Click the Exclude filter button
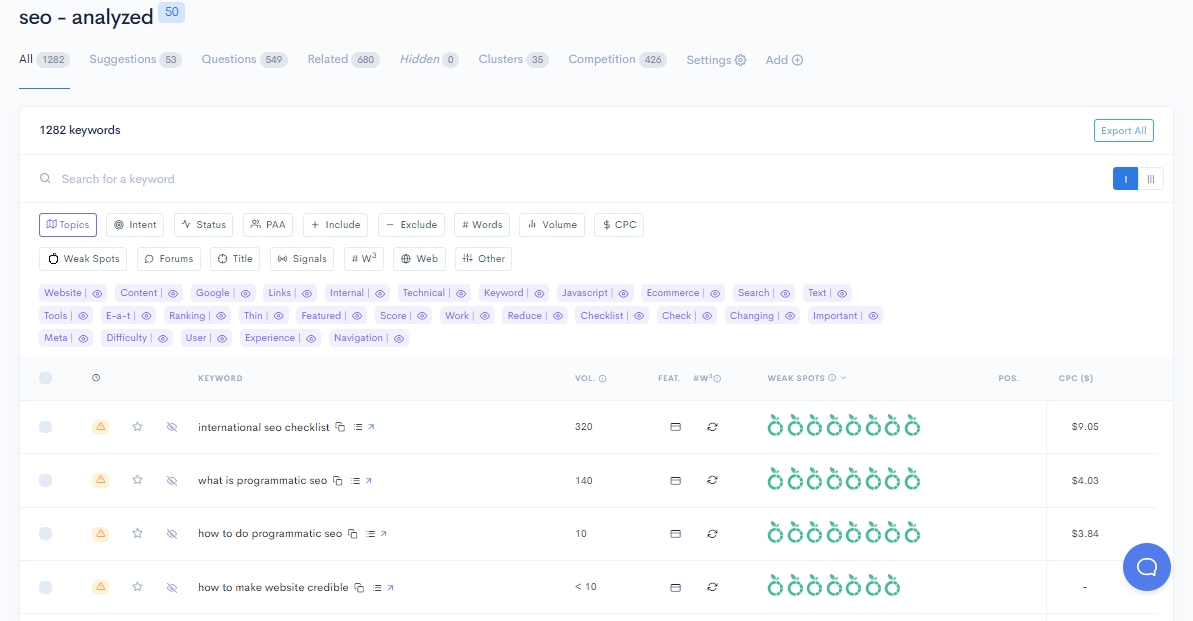The image size is (1193, 621). pyautogui.click(x=412, y=225)
